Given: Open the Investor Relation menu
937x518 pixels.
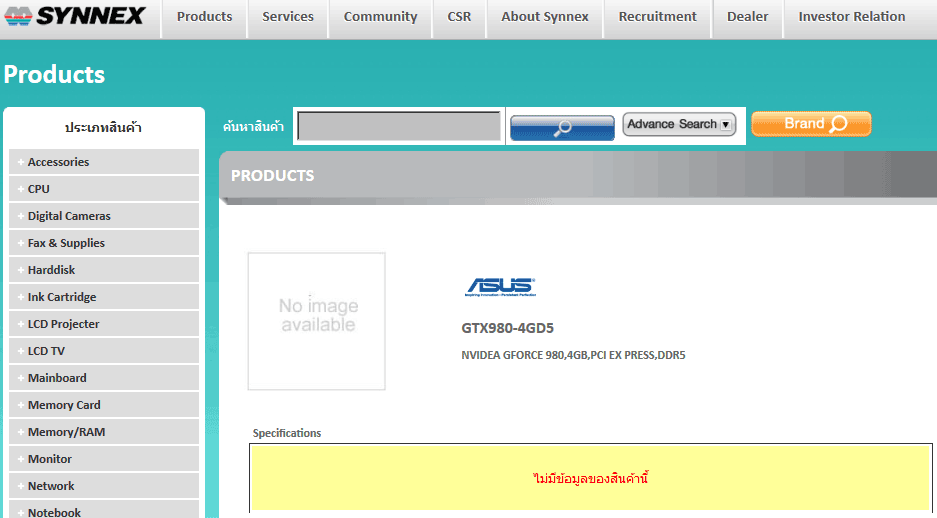Looking at the screenshot, I should tap(852, 17).
